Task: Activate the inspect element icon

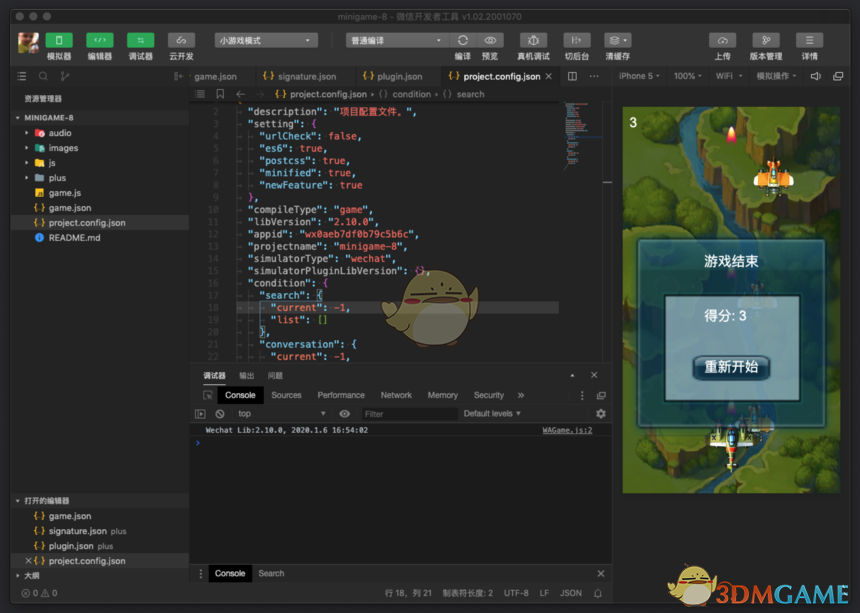Action: pos(208,395)
